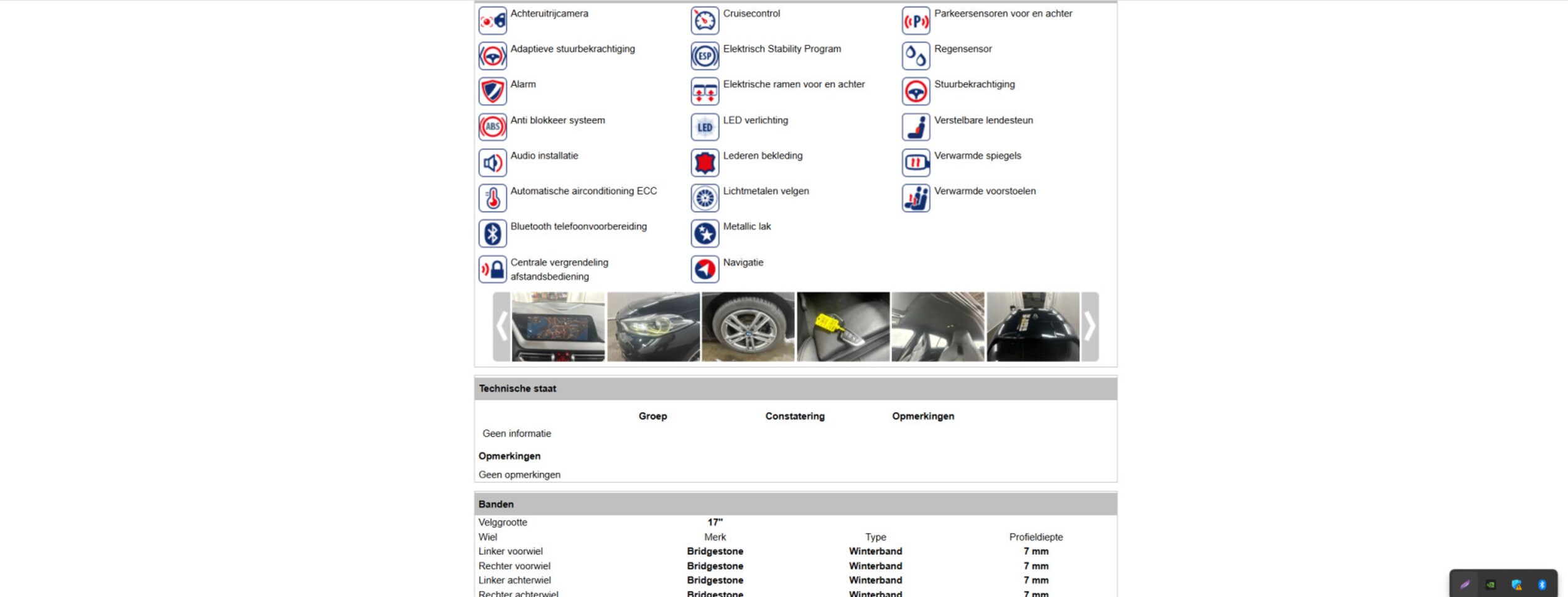Click the Anti blokkeer systeem ABS icon
The width and height of the screenshot is (1568, 597).
point(492,127)
